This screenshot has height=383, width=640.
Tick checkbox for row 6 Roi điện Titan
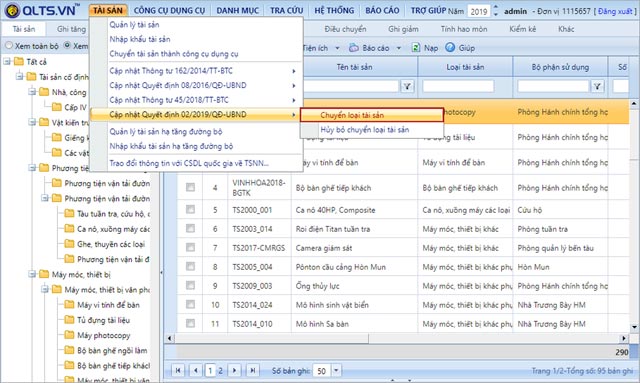coord(190,228)
